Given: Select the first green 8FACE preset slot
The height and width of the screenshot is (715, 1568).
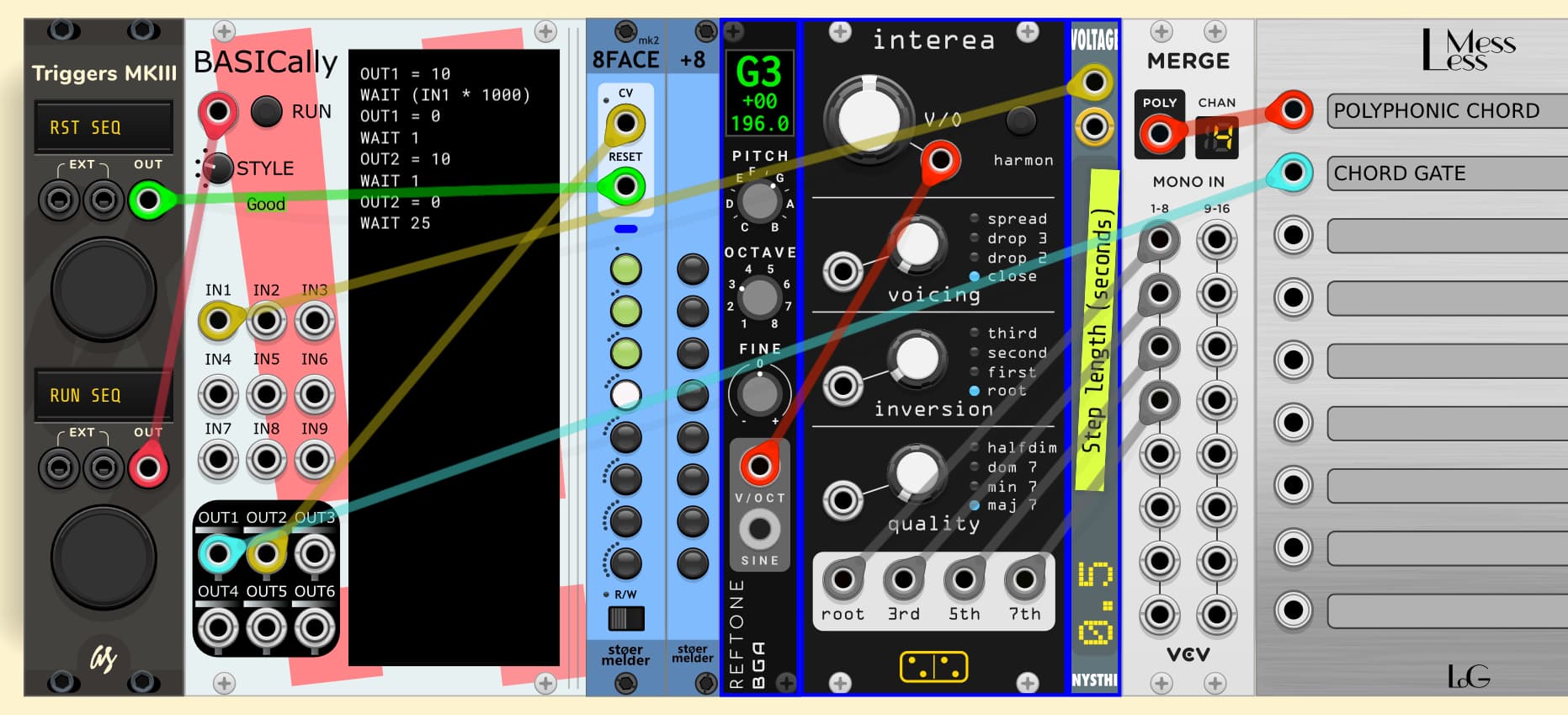Looking at the screenshot, I should tap(625, 269).
